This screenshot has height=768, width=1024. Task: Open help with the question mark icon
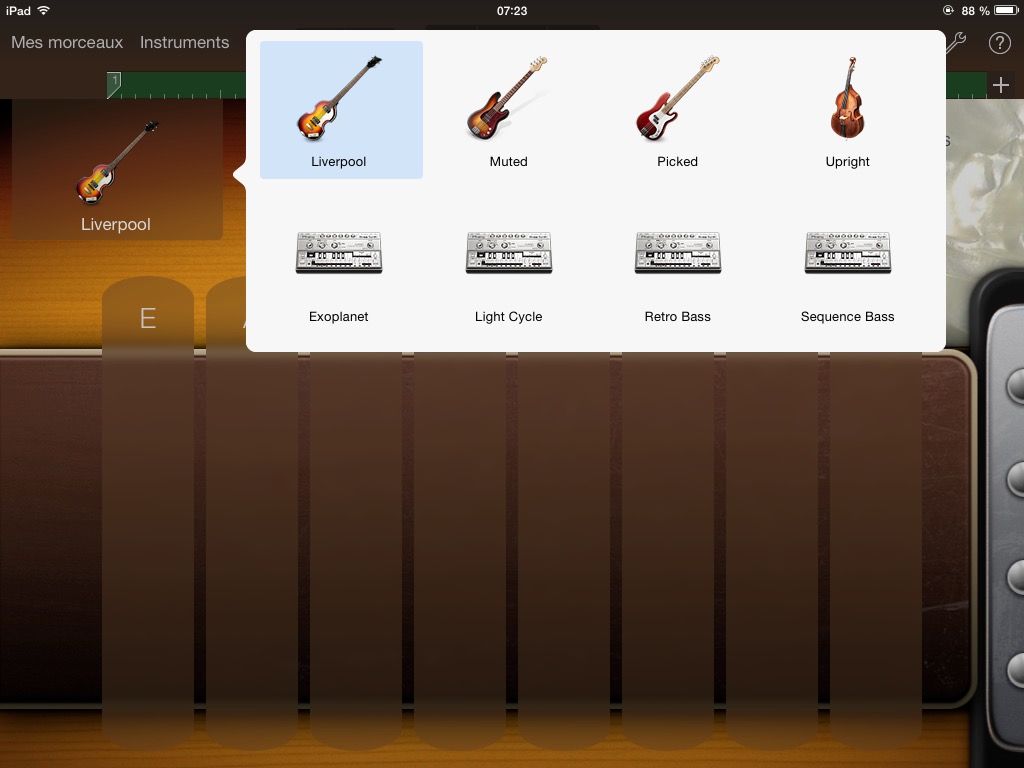point(999,43)
